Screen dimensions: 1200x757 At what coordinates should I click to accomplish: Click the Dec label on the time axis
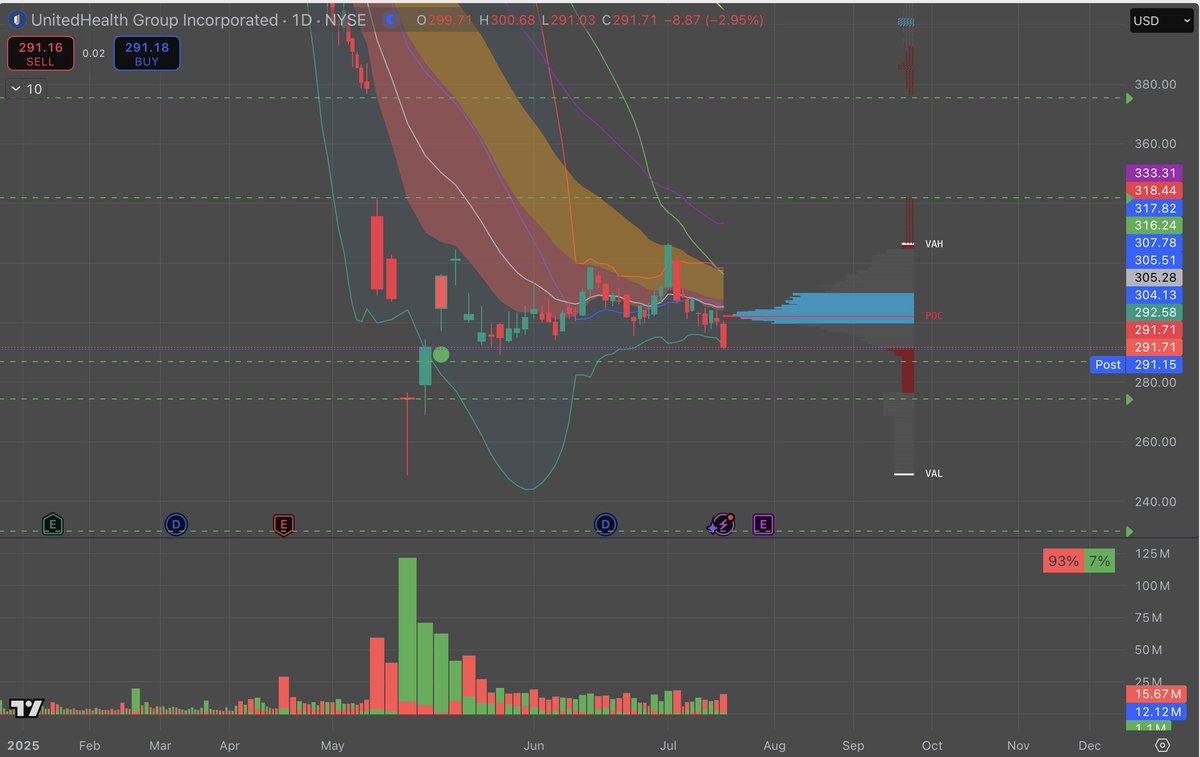tap(1089, 745)
